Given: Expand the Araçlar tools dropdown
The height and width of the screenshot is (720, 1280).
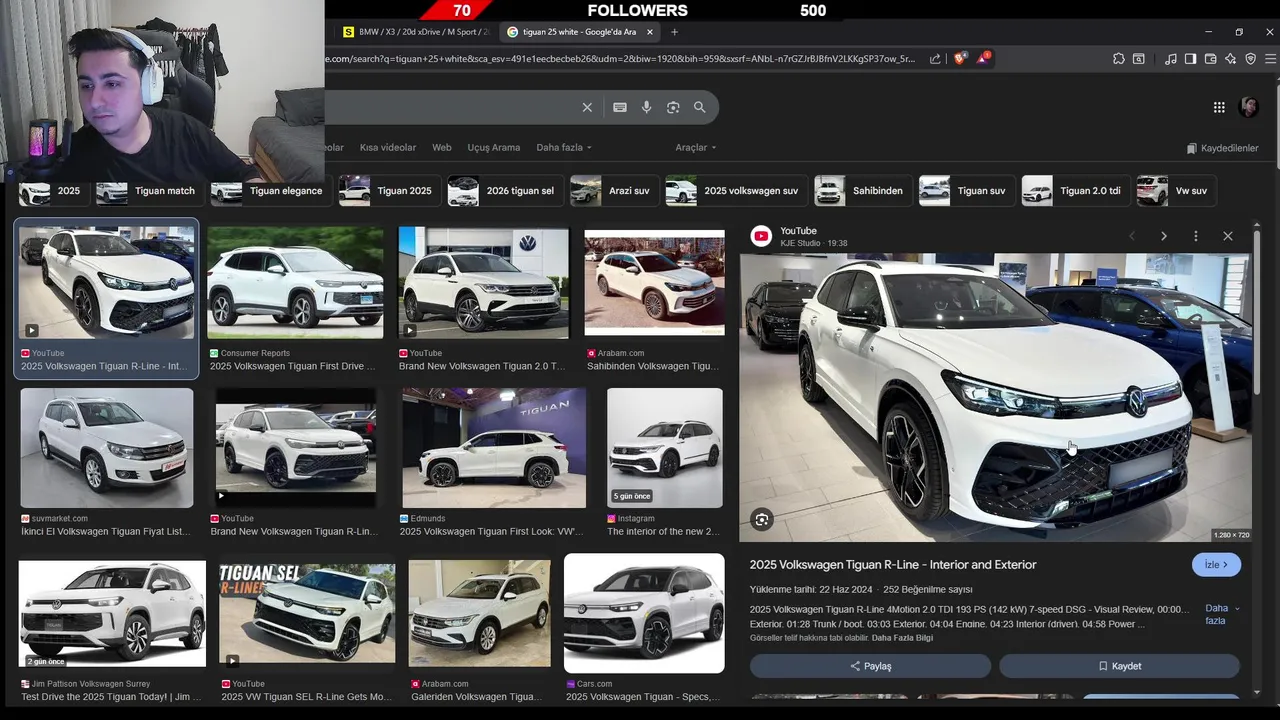Looking at the screenshot, I should (x=696, y=148).
